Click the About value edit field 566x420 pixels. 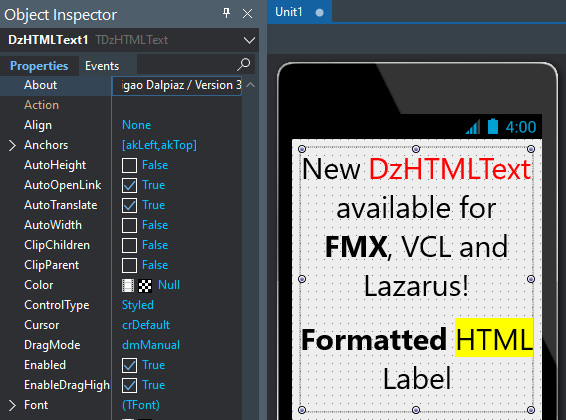tap(177, 86)
